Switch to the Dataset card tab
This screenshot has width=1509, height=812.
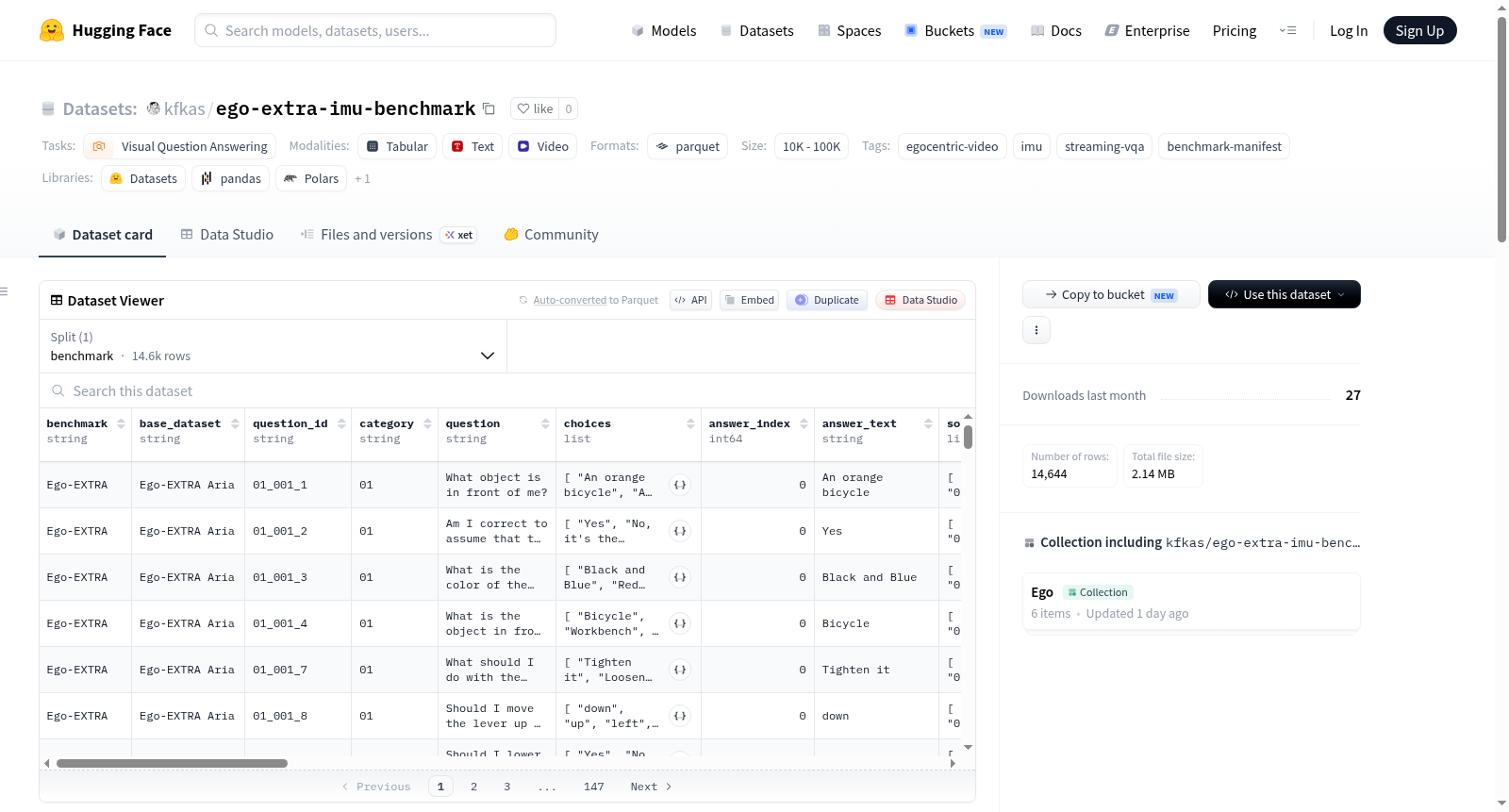(x=103, y=235)
